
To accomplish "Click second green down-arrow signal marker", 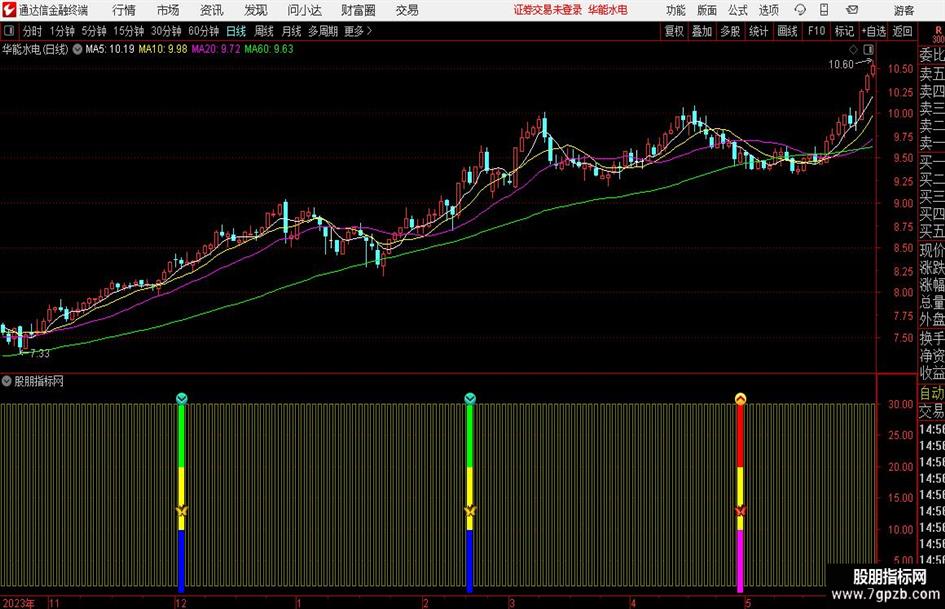I will pyautogui.click(x=470, y=398).
